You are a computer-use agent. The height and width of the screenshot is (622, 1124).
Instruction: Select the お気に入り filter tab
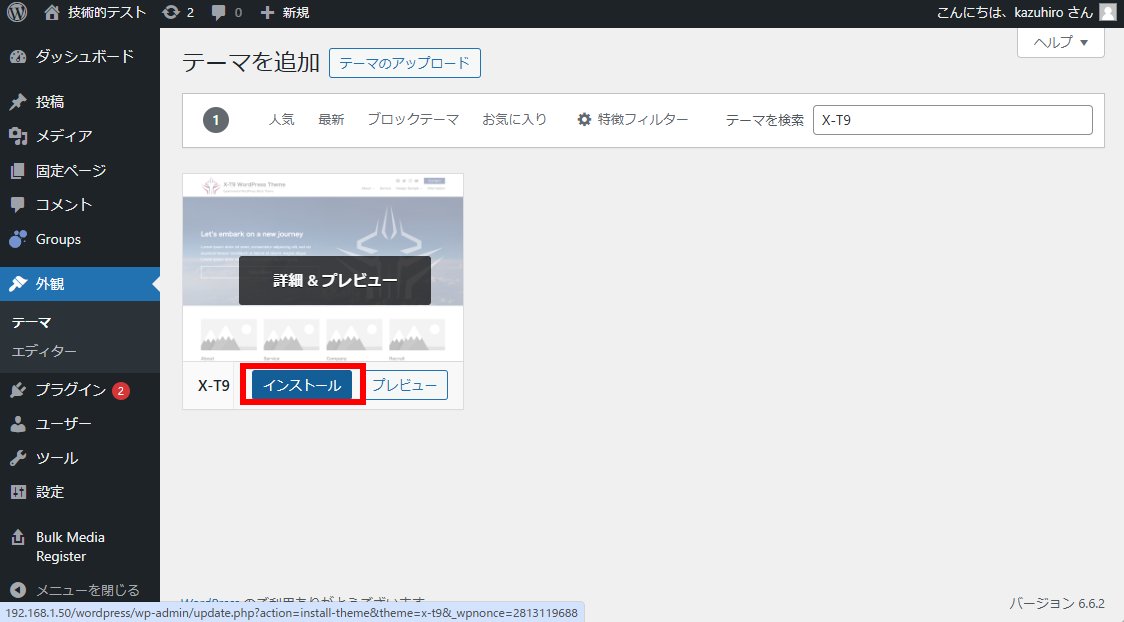pos(514,120)
